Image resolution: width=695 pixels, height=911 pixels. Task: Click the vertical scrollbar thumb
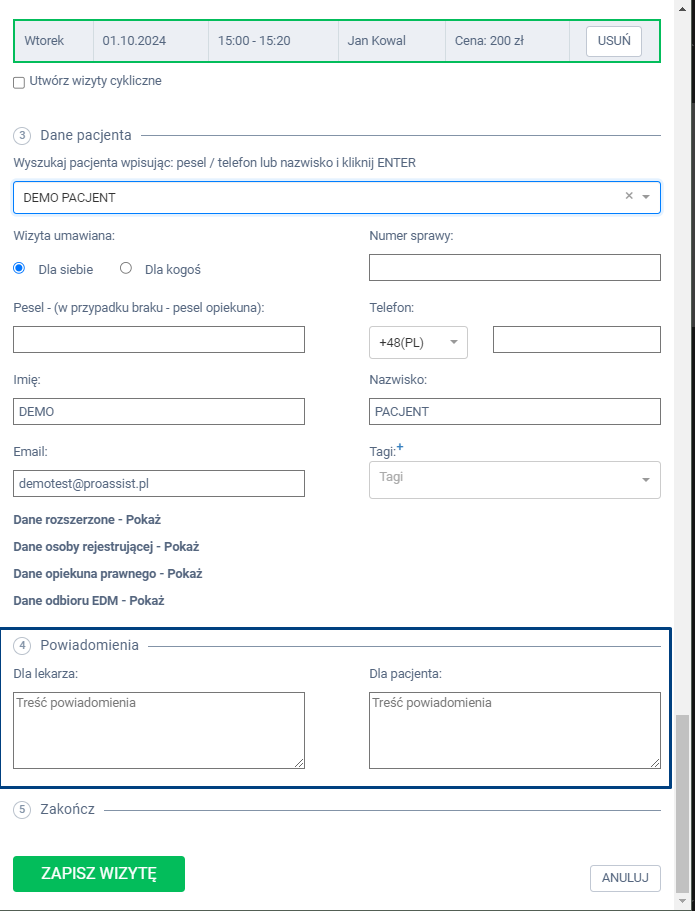pos(683,800)
